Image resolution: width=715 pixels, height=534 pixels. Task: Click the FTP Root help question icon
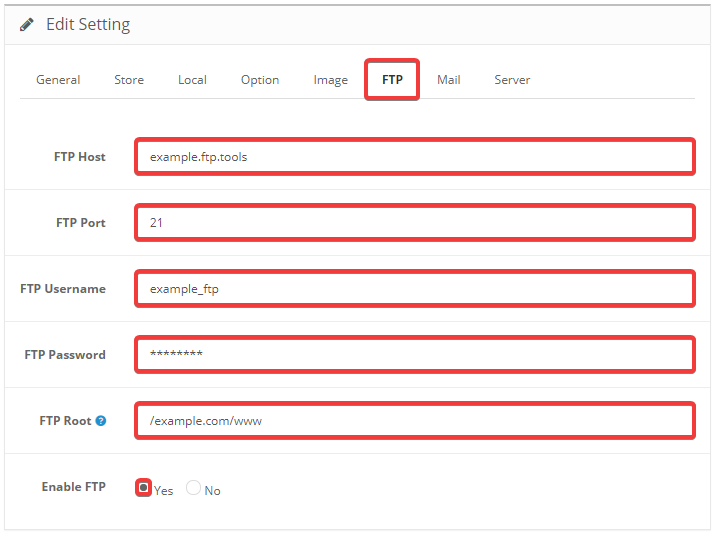tap(100, 421)
